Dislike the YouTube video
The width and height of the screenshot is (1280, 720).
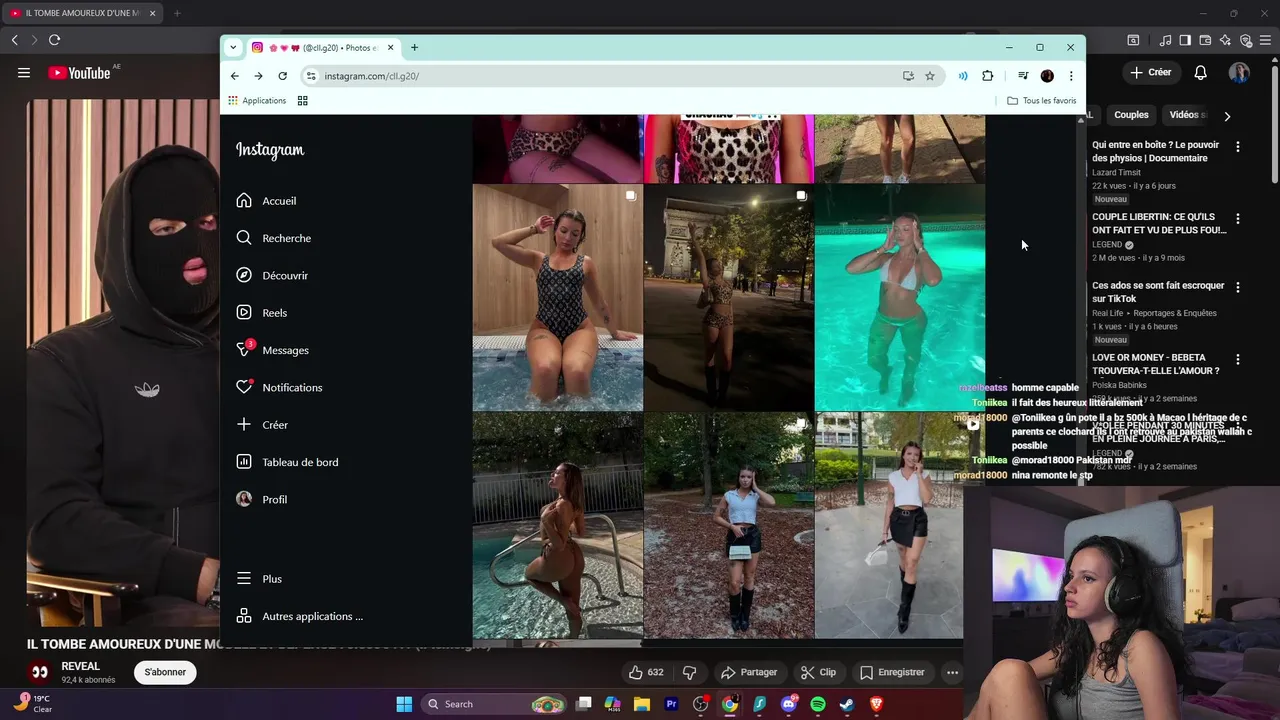[x=689, y=672]
